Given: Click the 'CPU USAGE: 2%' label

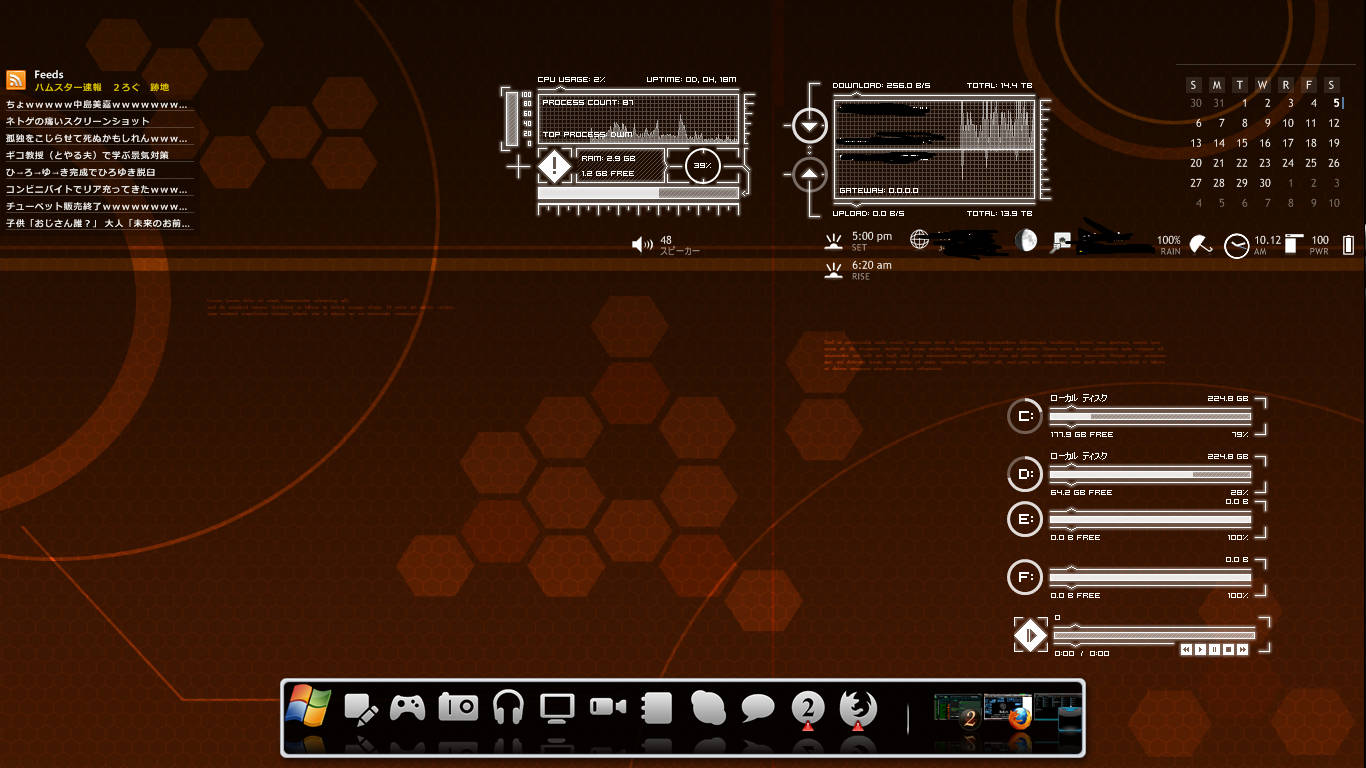Looking at the screenshot, I should 572,80.
